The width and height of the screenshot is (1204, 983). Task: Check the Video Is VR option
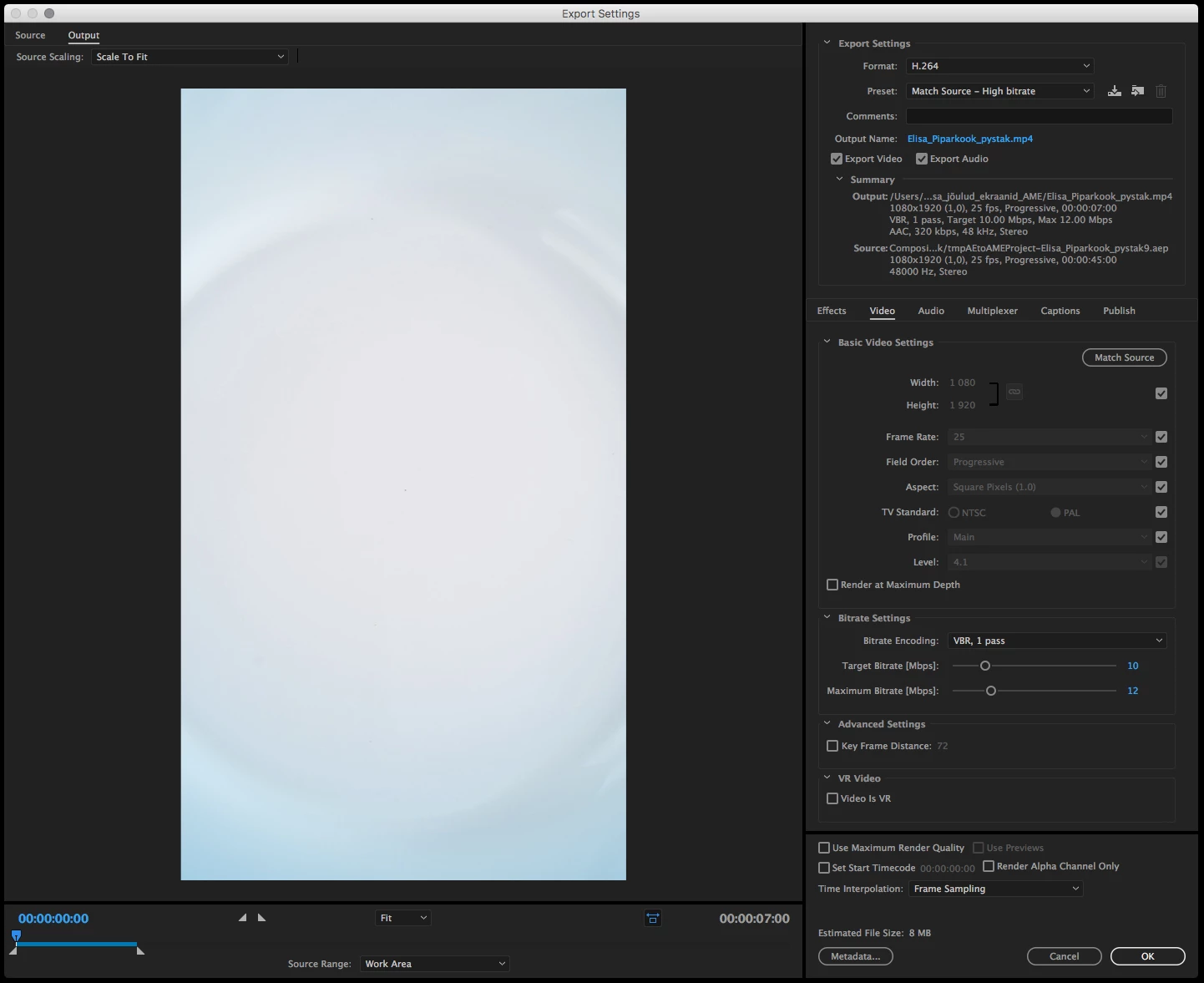click(x=832, y=798)
